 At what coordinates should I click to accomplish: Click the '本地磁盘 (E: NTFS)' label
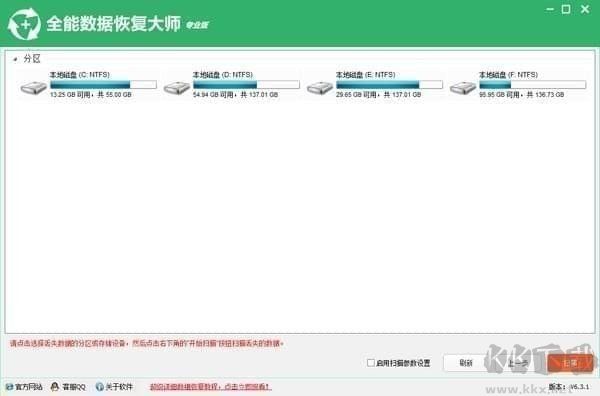(x=366, y=75)
